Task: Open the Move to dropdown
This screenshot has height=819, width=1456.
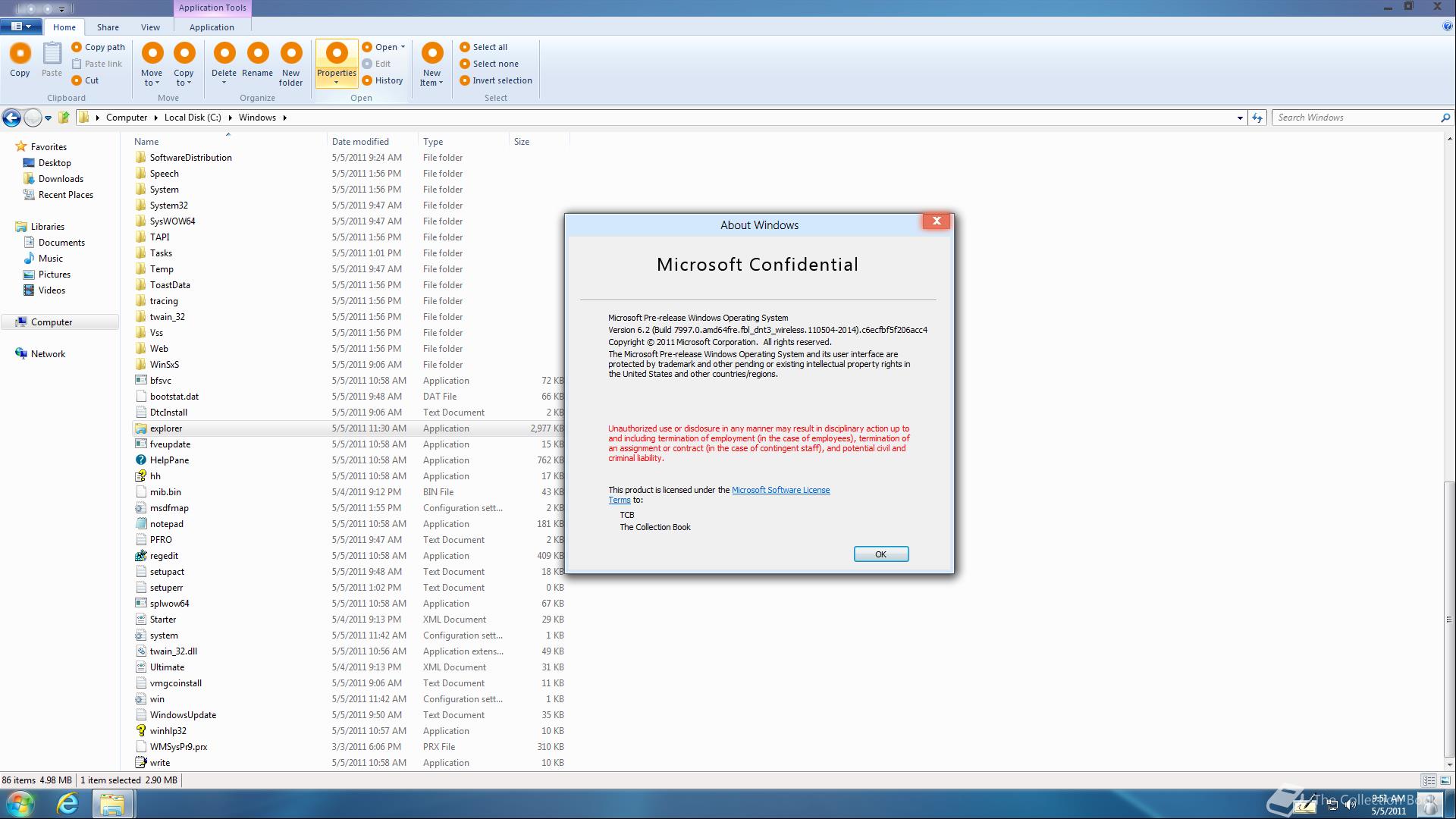Action: [152, 64]
